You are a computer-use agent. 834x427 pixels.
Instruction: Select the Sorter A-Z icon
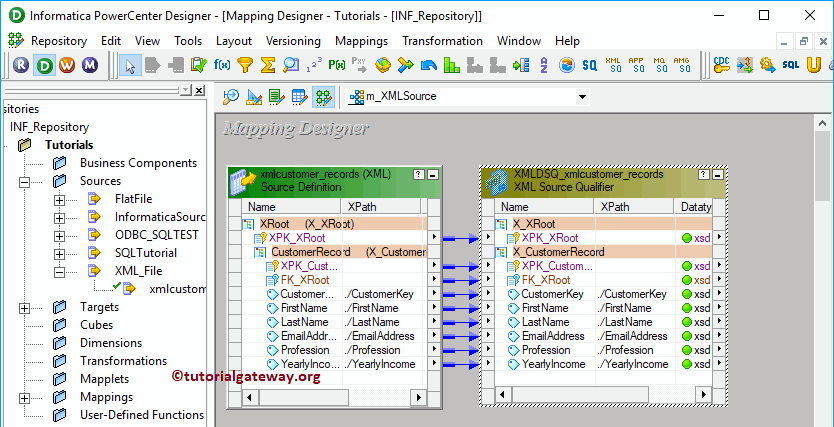click(x=544, y=65)
